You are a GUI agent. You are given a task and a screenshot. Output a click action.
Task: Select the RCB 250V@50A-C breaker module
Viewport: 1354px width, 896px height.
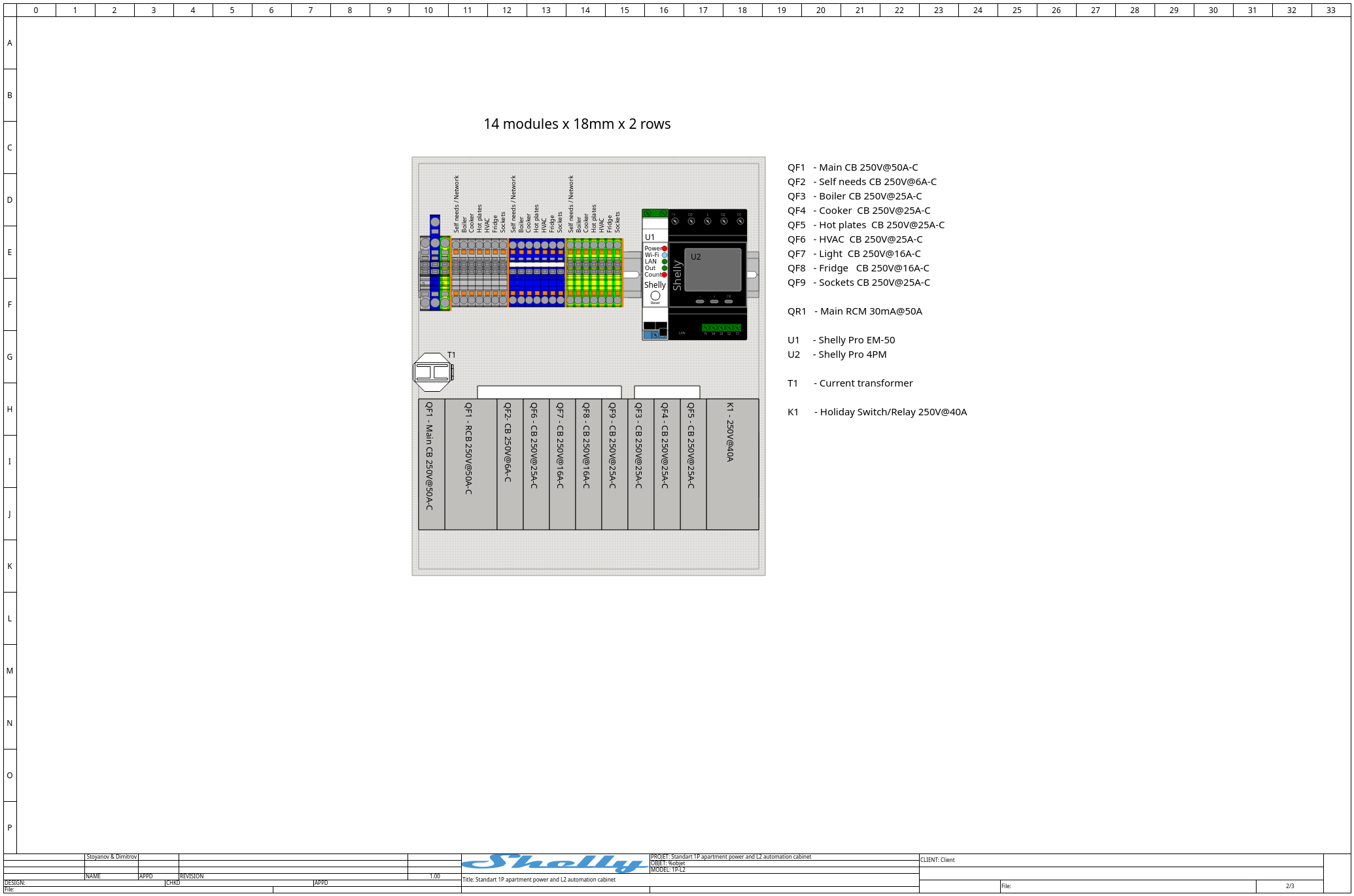click(x=470, y=464)
